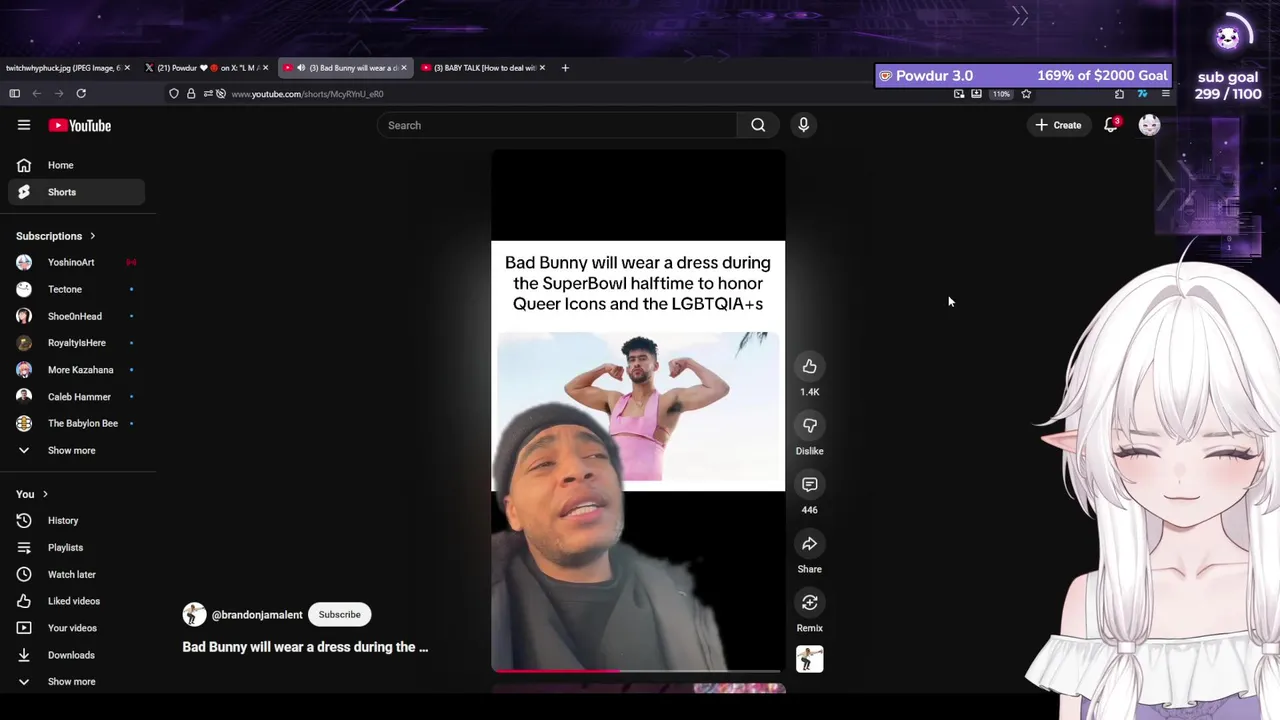Open ShoeOnHead subscription
Viewport: 1280px width, 720px height.
click(x=76, y=316)
